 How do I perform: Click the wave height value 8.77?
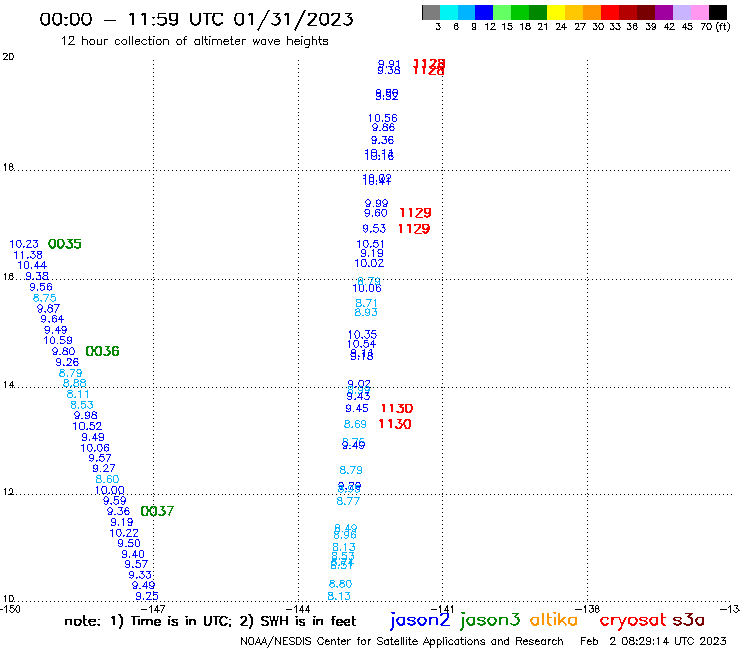coord(348,501)
